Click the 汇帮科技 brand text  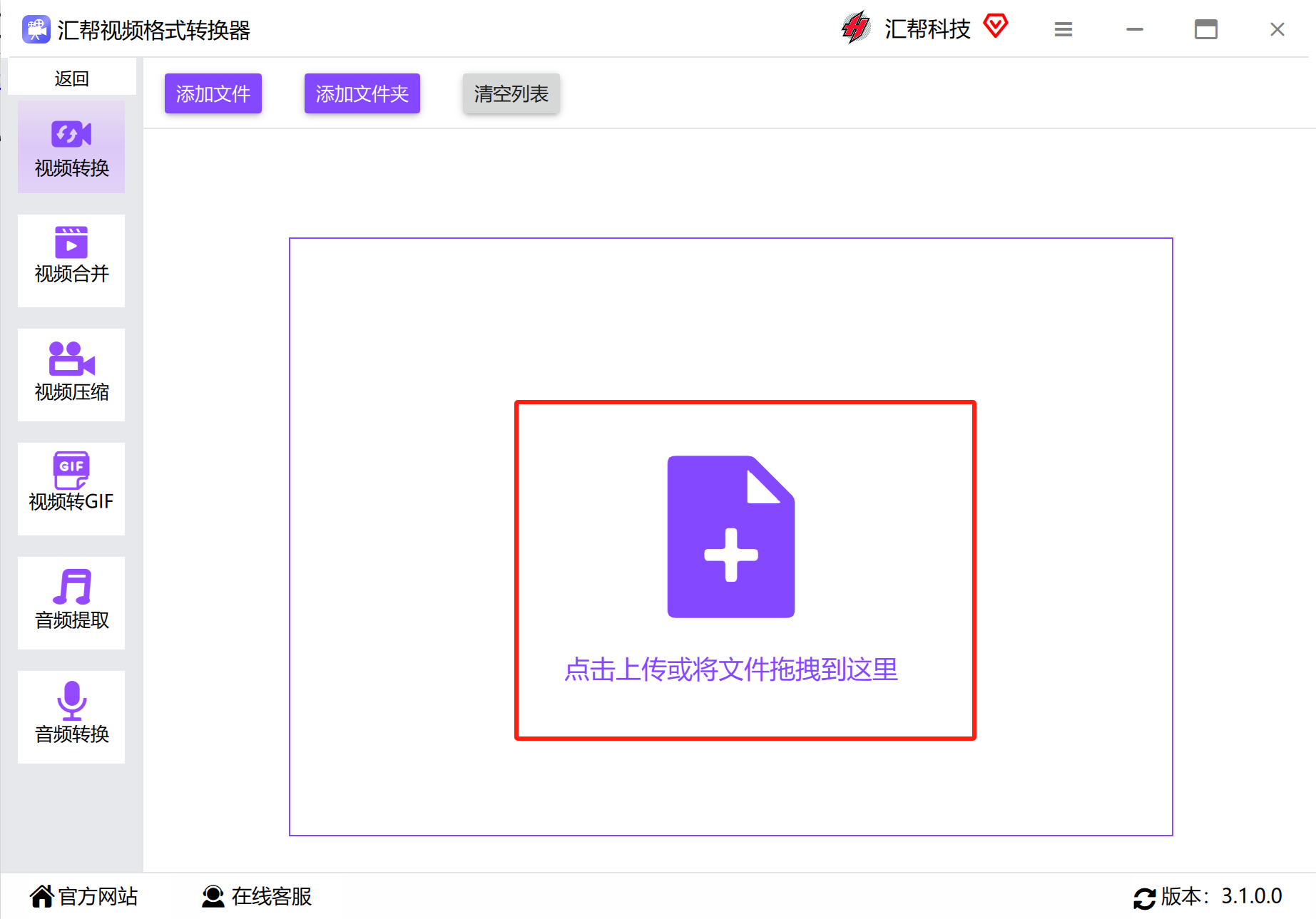click(x=927, y=29)
